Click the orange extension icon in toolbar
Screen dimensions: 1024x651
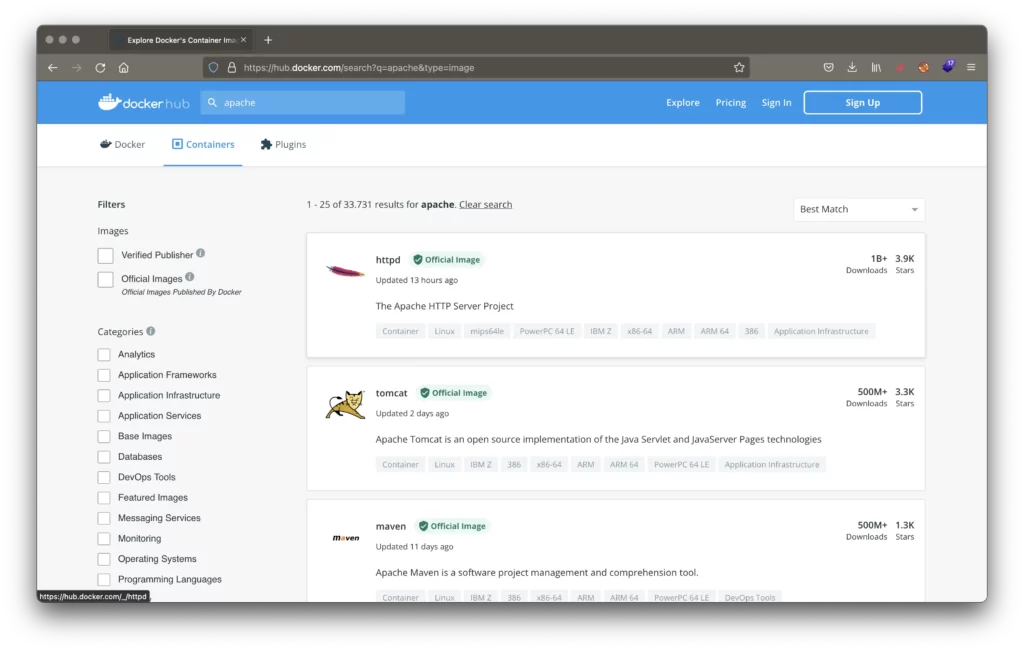coord(923,67)
